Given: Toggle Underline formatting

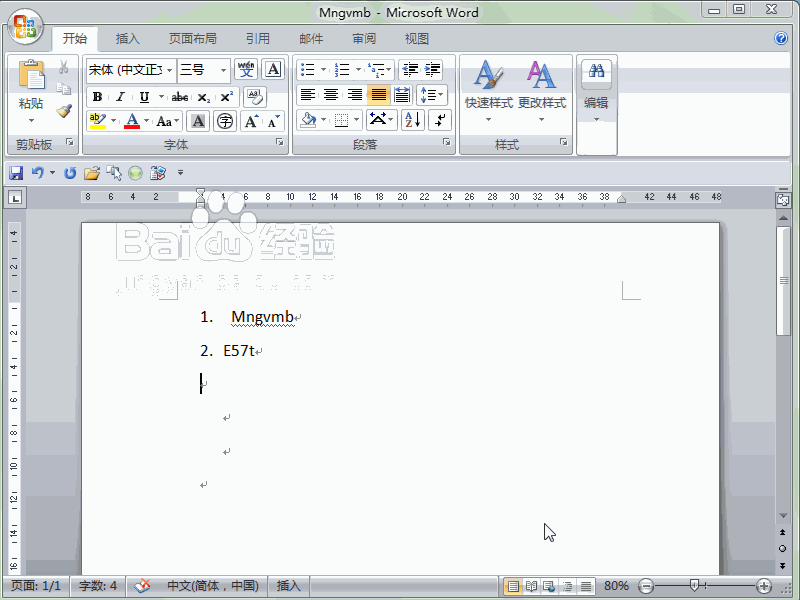Looking at the screenshot, I should [x=144, y=96].
